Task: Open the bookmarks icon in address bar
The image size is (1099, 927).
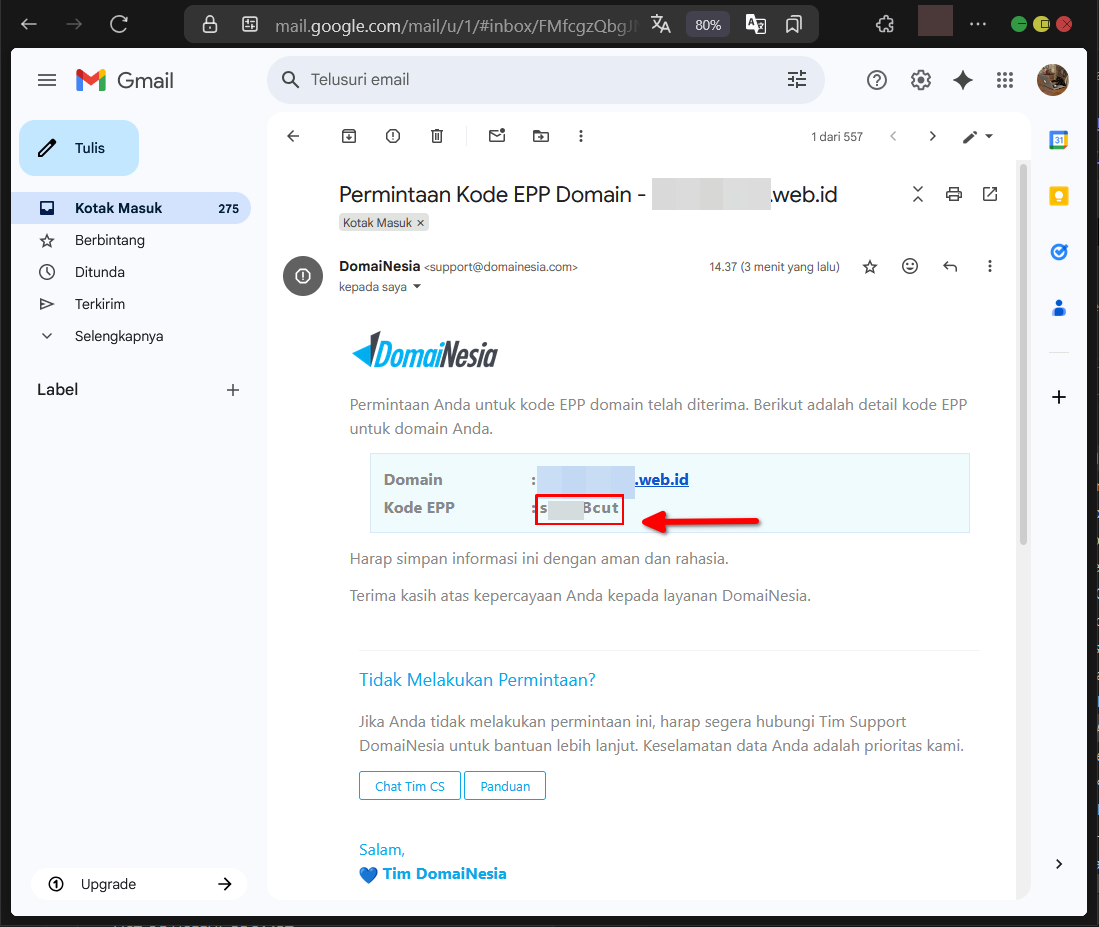Action: click(x=793, y=25)
